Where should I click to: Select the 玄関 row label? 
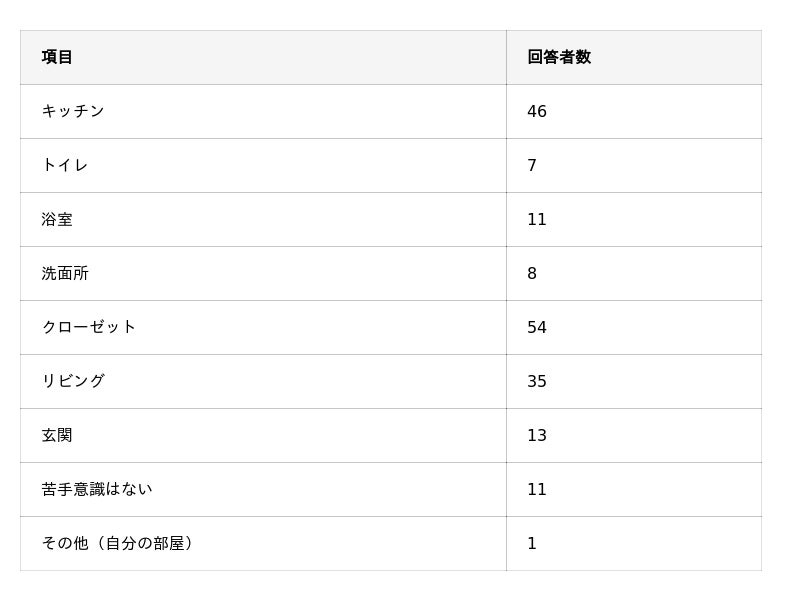(57, 435)
